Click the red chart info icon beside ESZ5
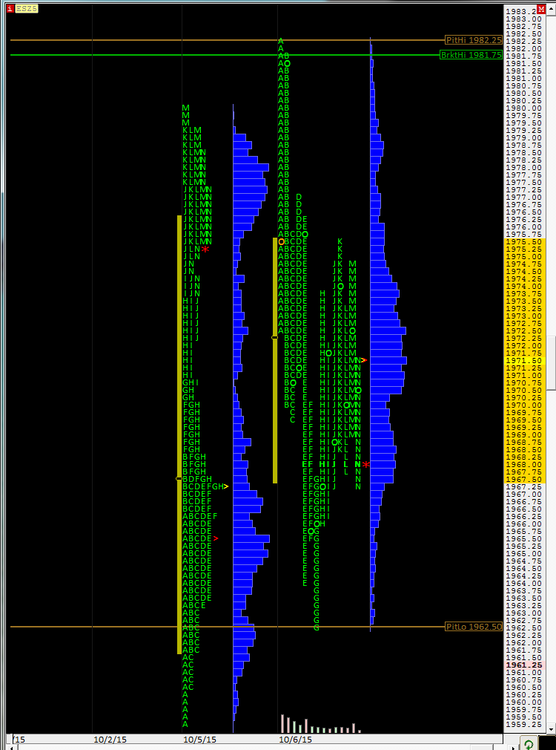The height and width of the screenshot is (750, 556). (11, 9)
